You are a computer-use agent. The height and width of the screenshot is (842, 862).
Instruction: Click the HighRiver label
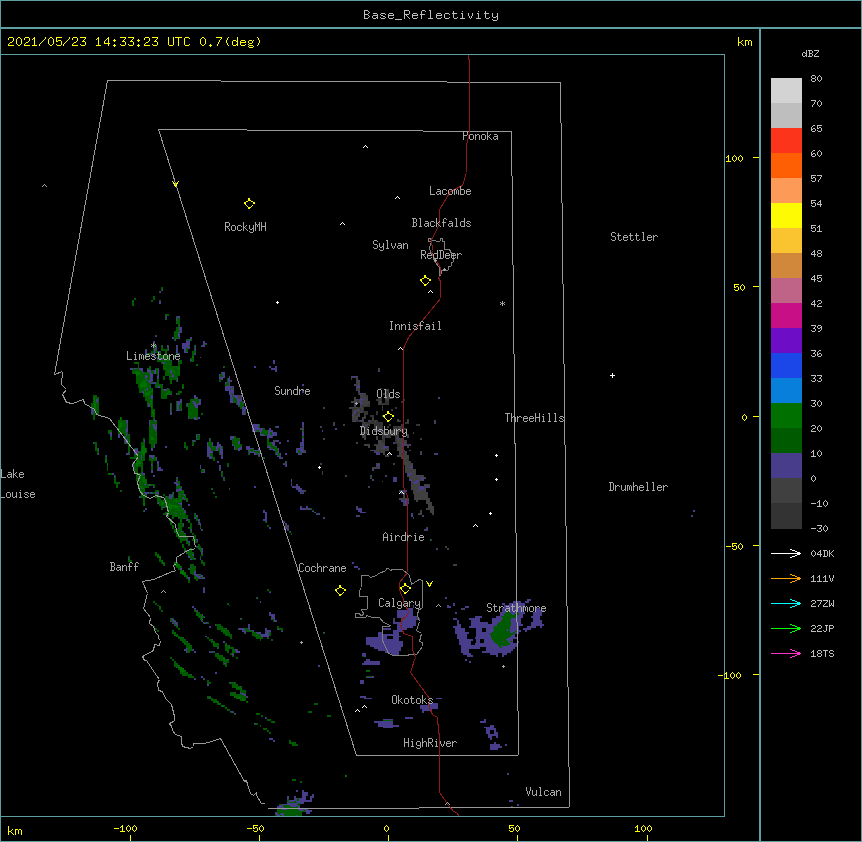click(430, 743)
